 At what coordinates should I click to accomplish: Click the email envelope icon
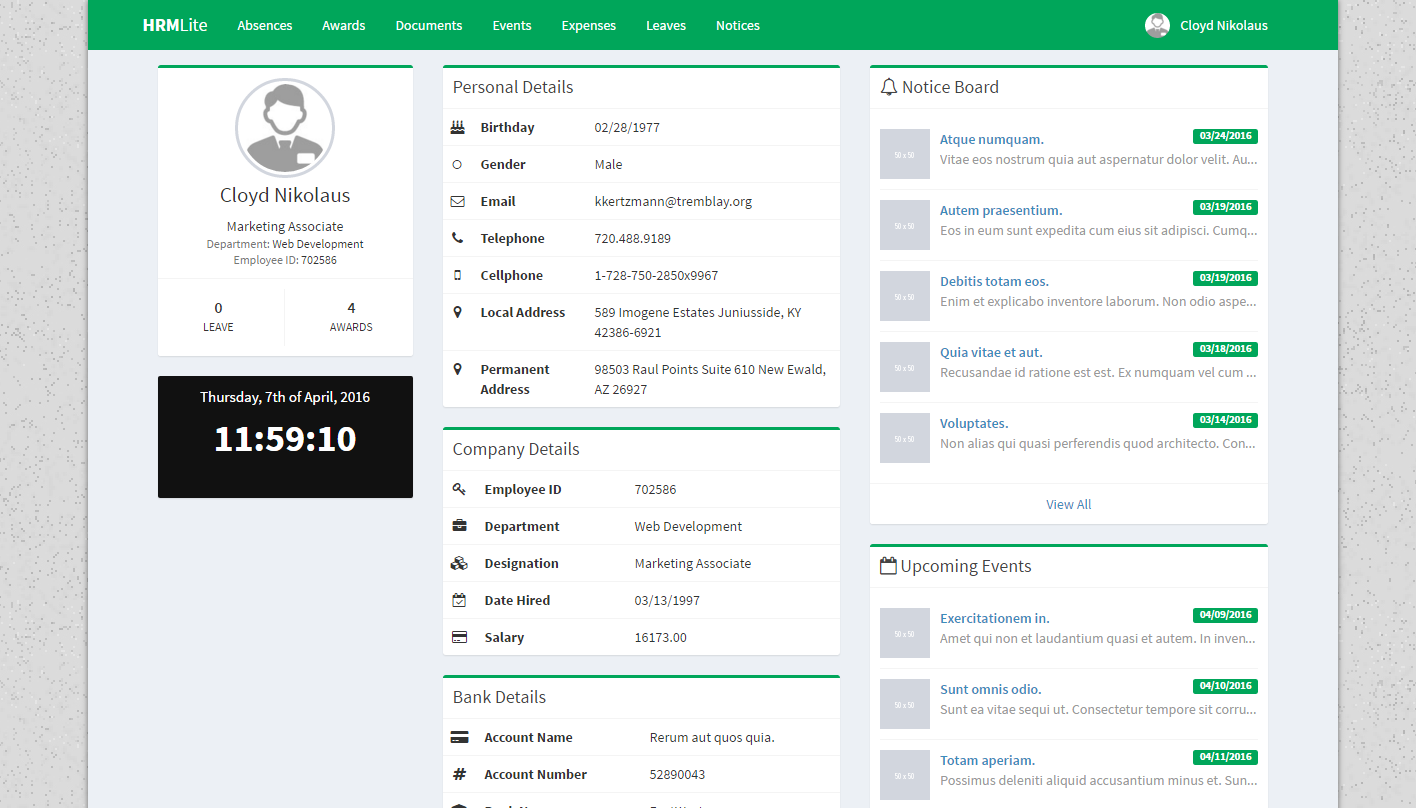pyautogui.click(x=458, y=201)
